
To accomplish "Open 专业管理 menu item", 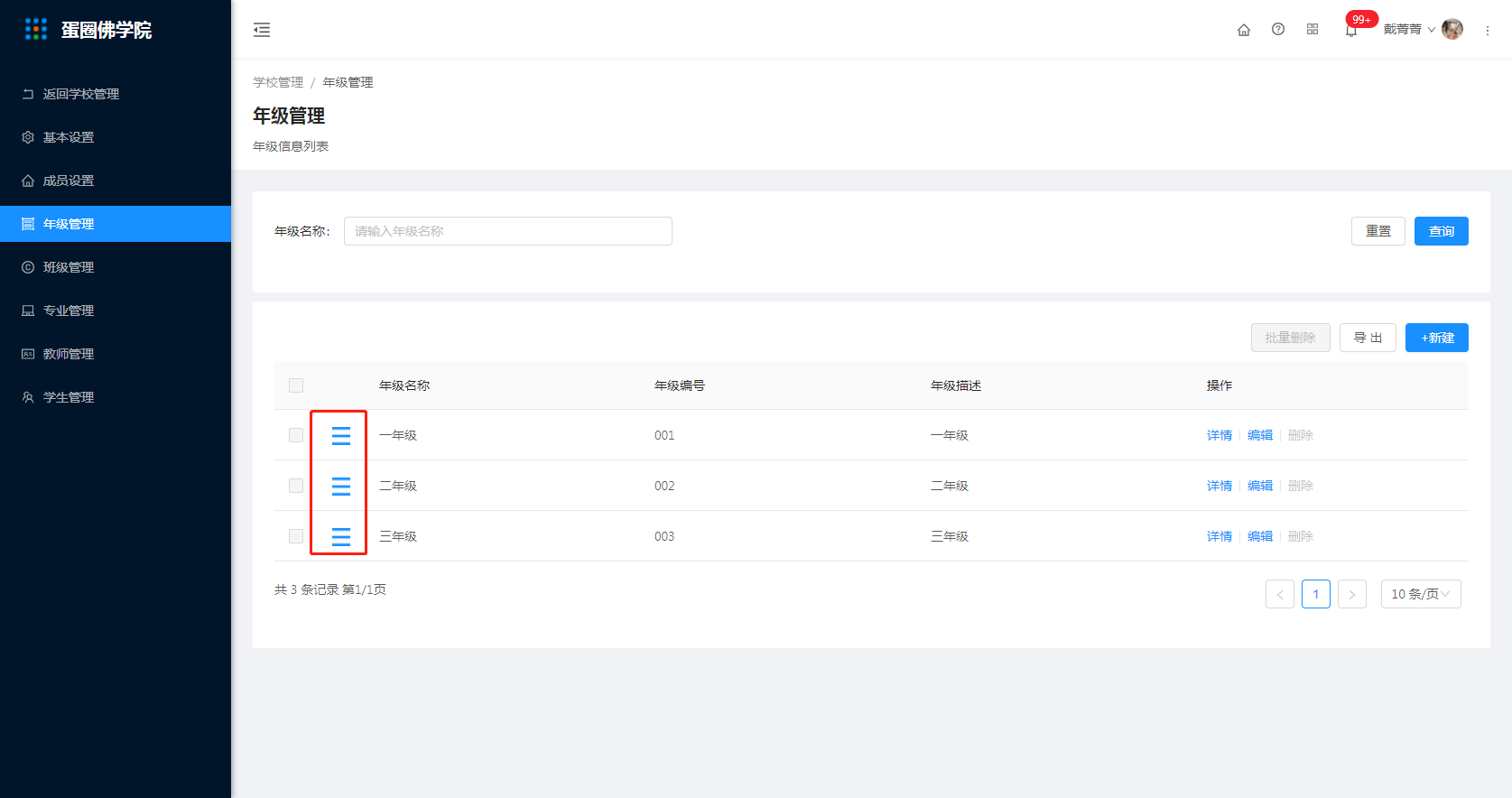I will pyautogui.click(x=116, y=311).
